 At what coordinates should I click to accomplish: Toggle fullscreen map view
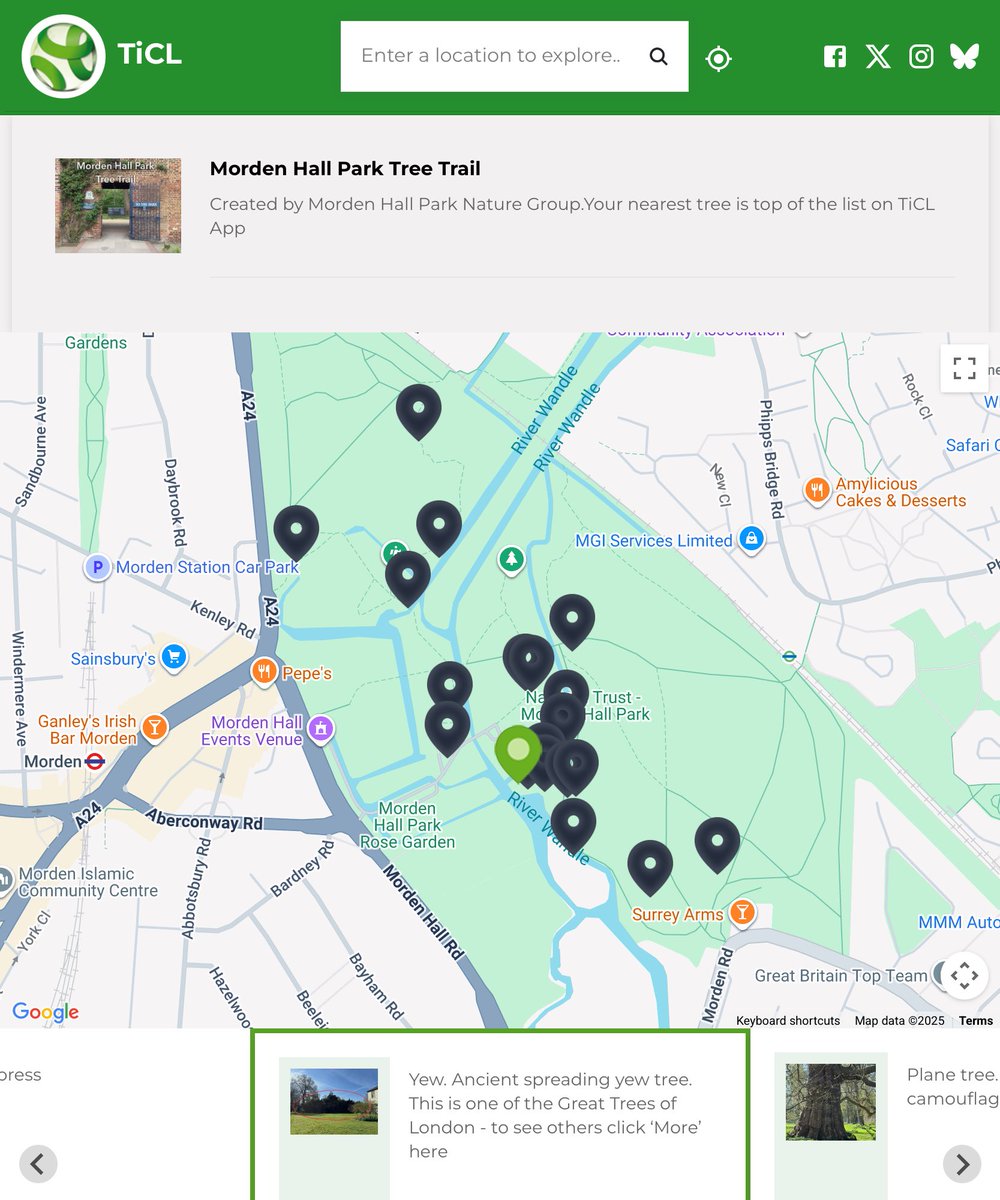(x=964, y=368)
